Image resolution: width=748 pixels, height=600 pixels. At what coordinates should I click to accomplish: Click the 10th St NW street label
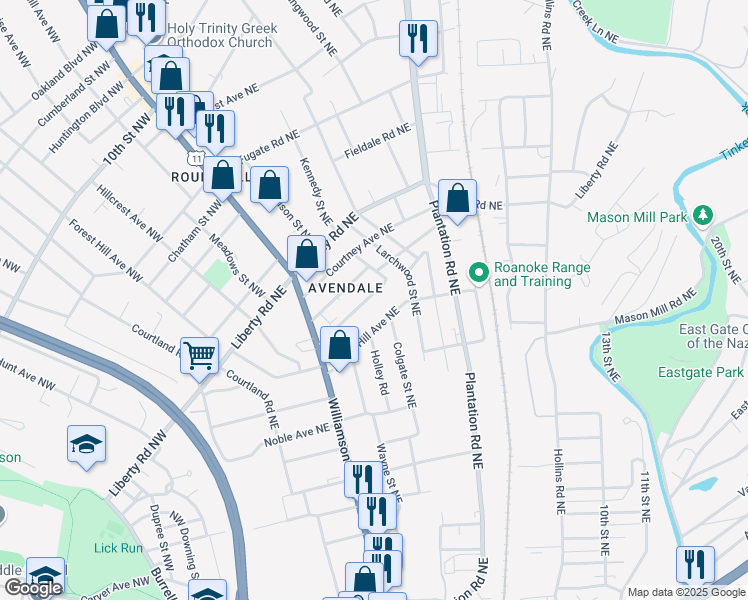(x=127, y=141)
